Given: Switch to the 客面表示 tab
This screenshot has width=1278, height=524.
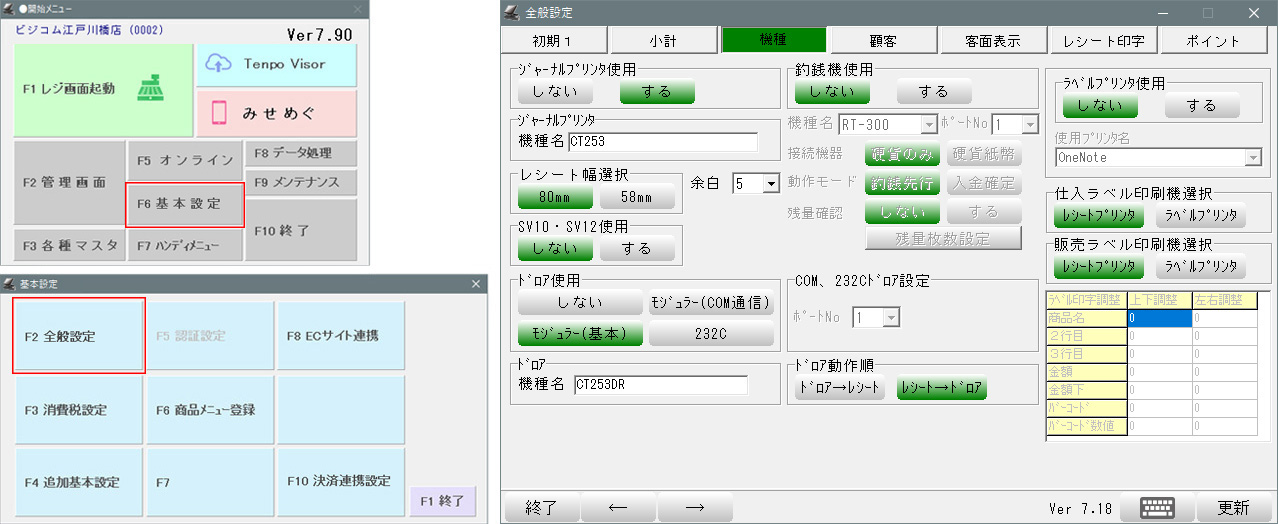Looking at the screenshot, I should [993, 41].
